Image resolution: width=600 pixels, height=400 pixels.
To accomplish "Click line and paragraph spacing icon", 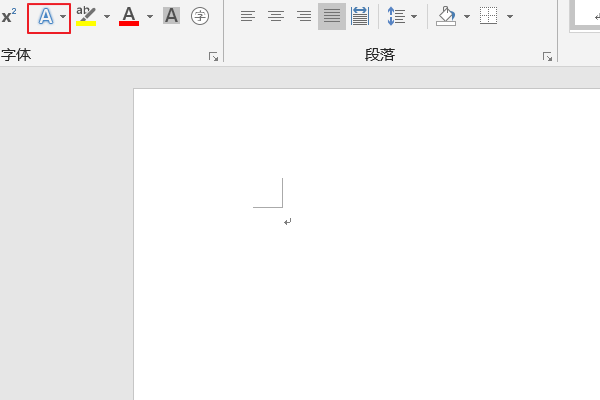I will click(x=396, y=16).
